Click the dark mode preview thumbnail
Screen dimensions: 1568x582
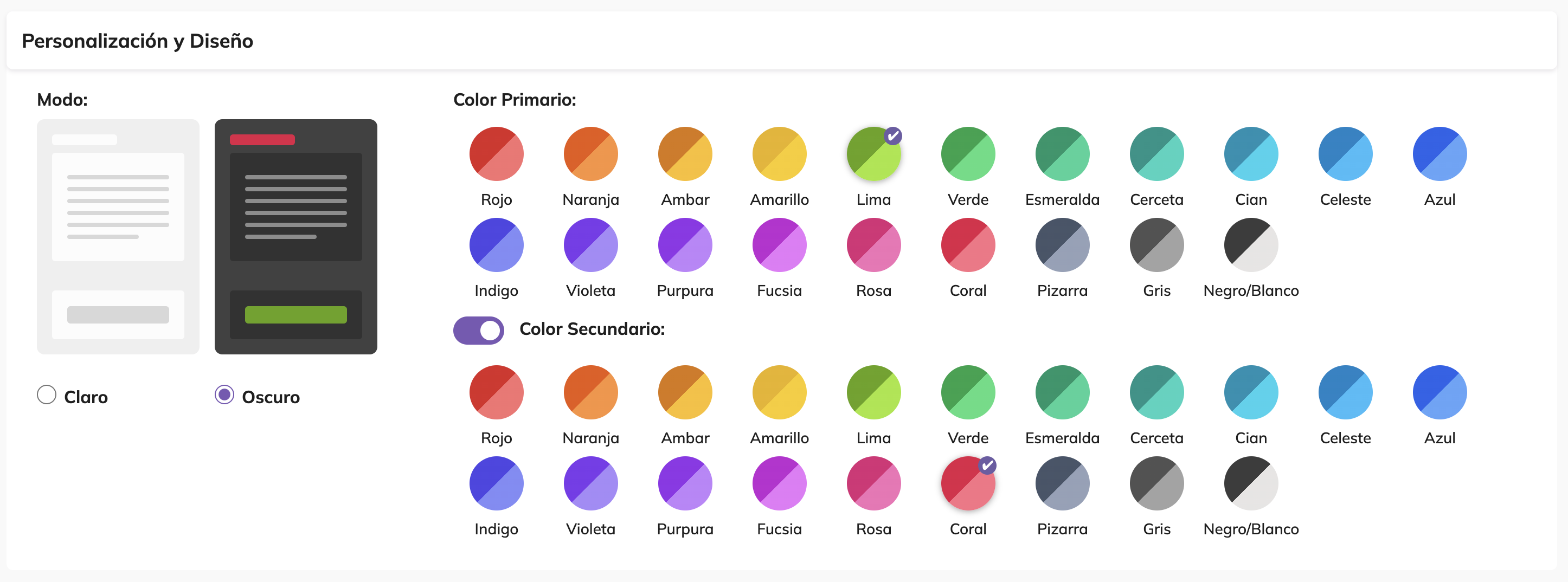[x=296, y=237]
